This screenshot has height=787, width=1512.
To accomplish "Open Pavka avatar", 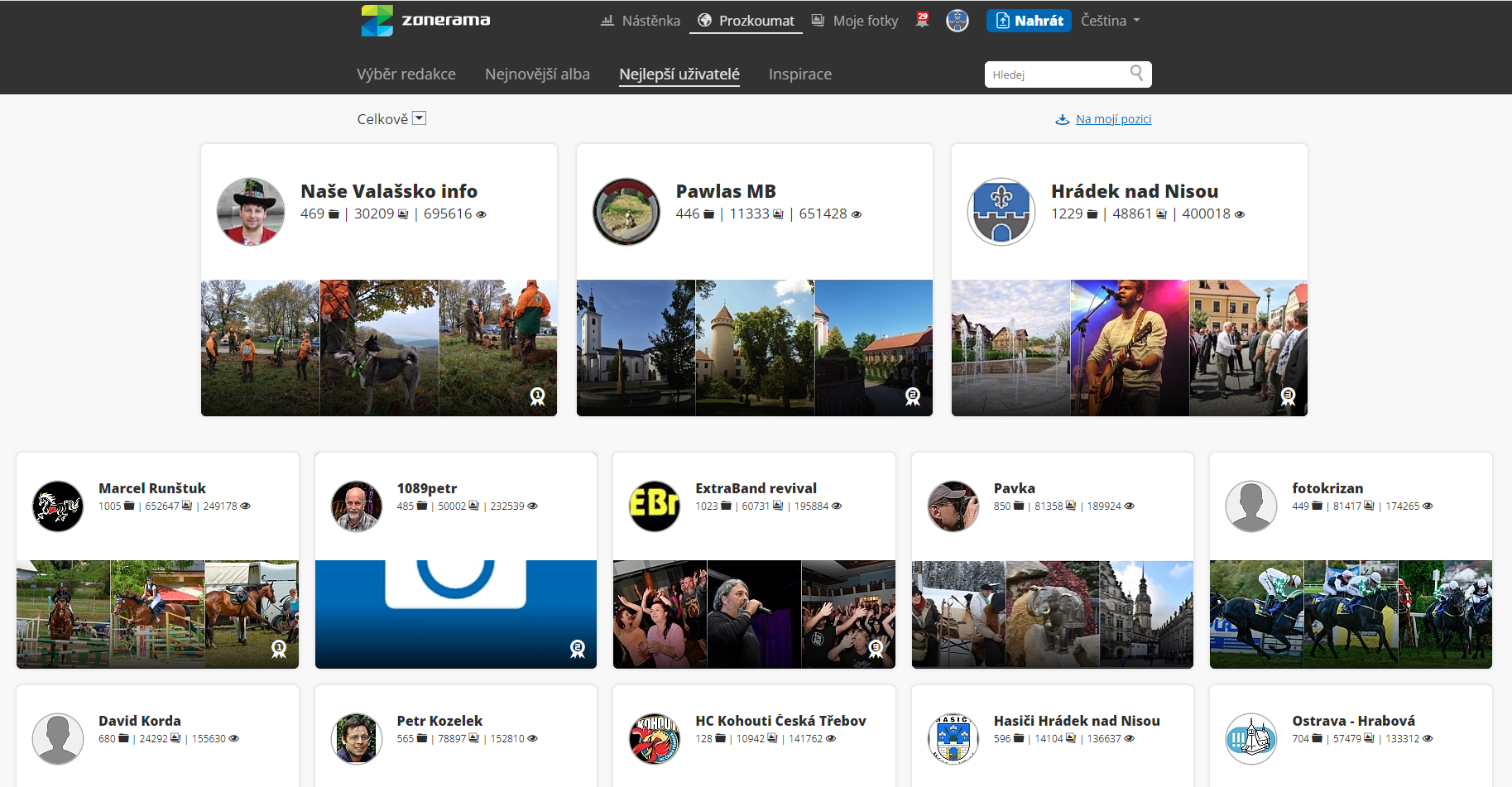I will pos(953,506).
